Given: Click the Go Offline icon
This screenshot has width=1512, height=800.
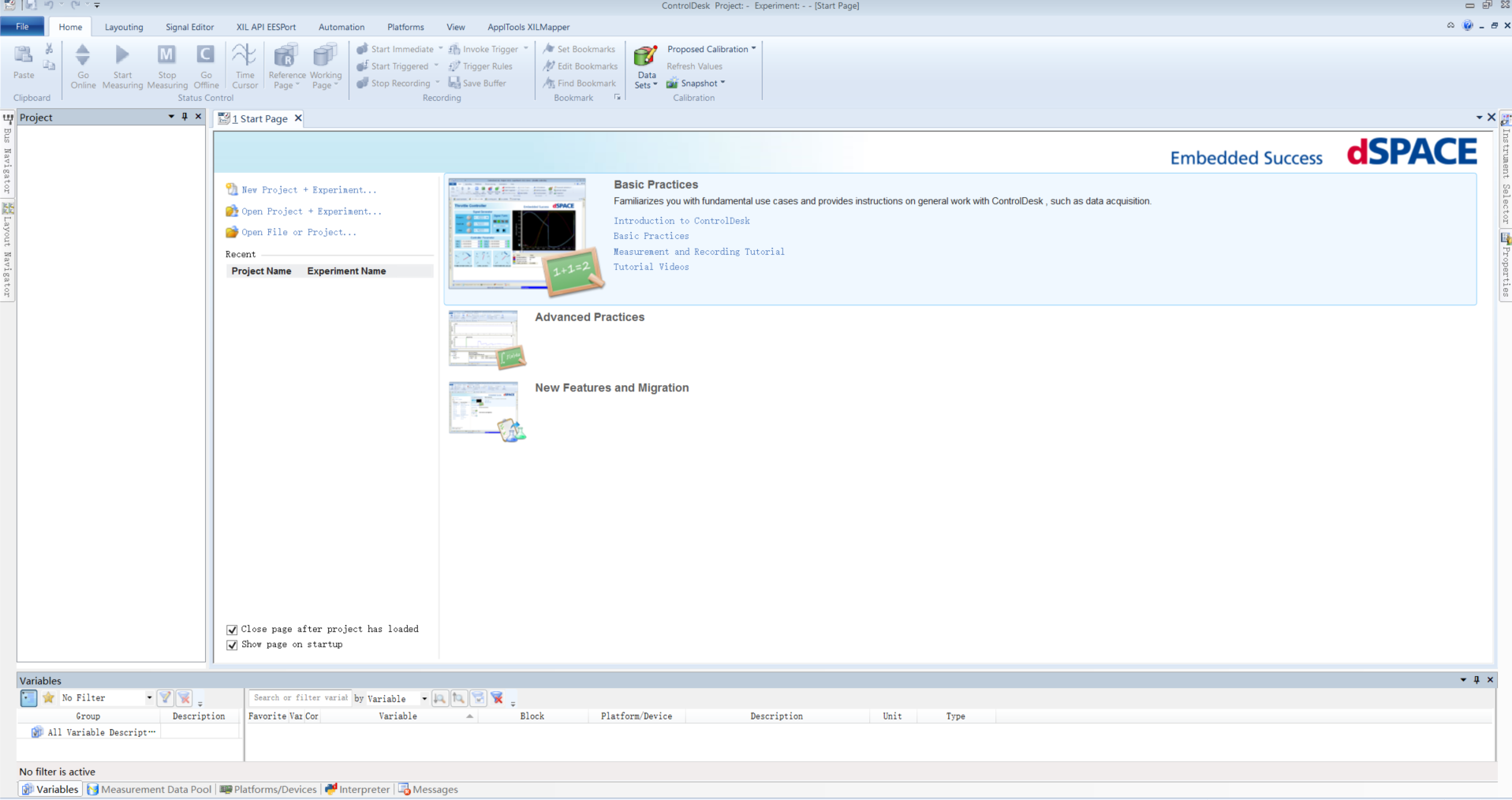Looking at the screenshot, I should [206, 56].
